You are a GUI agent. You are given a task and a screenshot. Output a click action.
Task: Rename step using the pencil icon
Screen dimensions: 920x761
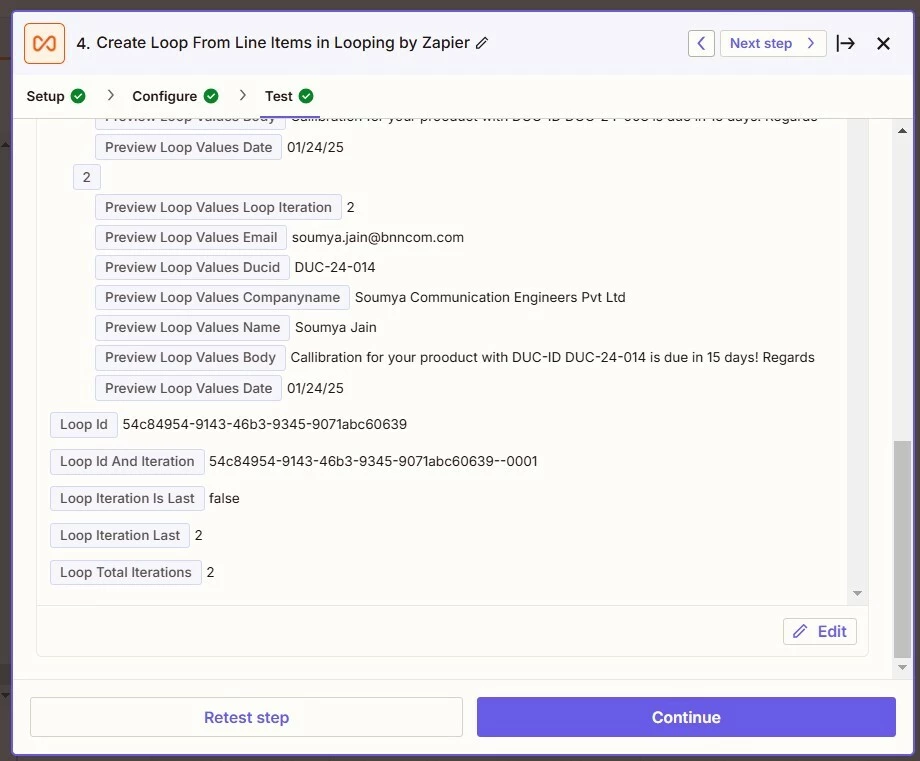[x=482, y=43]
